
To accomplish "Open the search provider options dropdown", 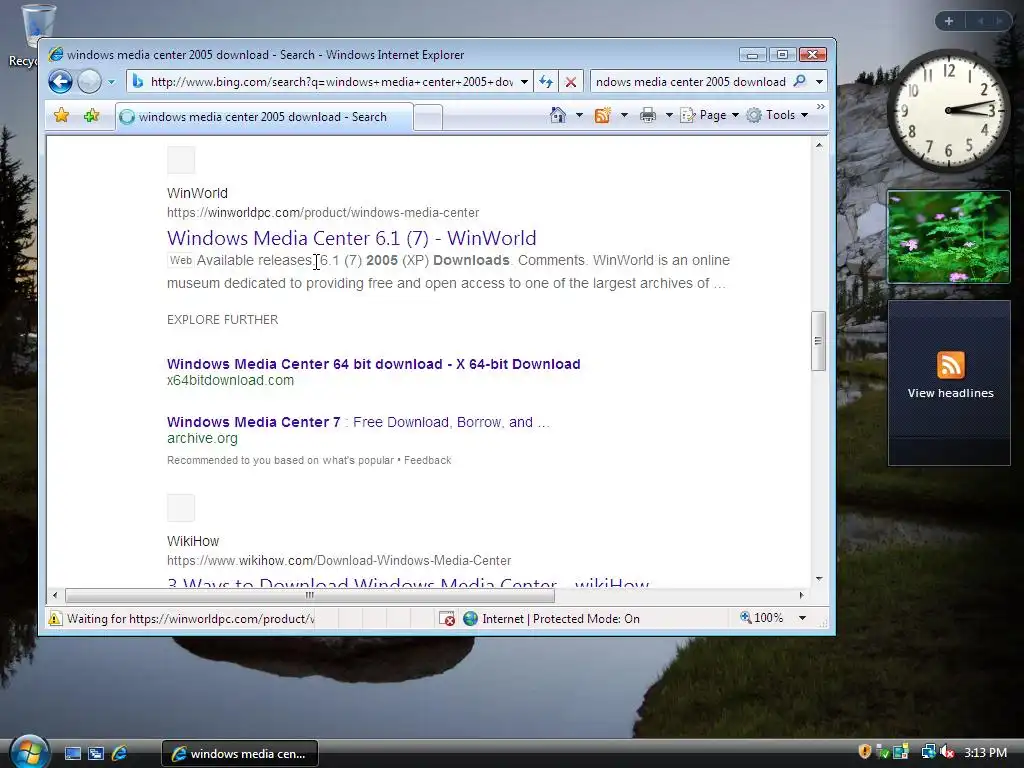I will (819, 82).
